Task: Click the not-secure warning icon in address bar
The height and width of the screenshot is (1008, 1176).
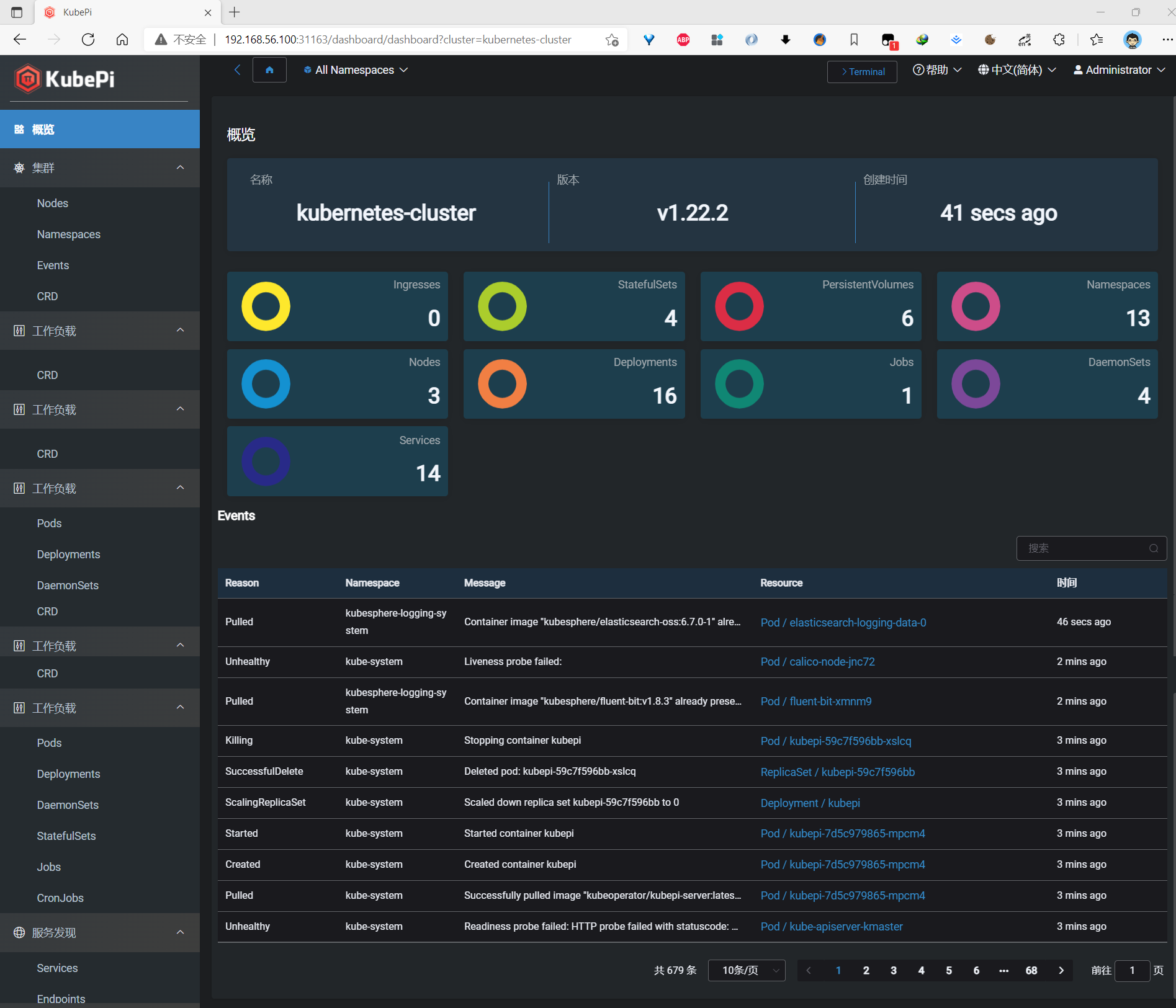Action: click(x=161, y=40)
